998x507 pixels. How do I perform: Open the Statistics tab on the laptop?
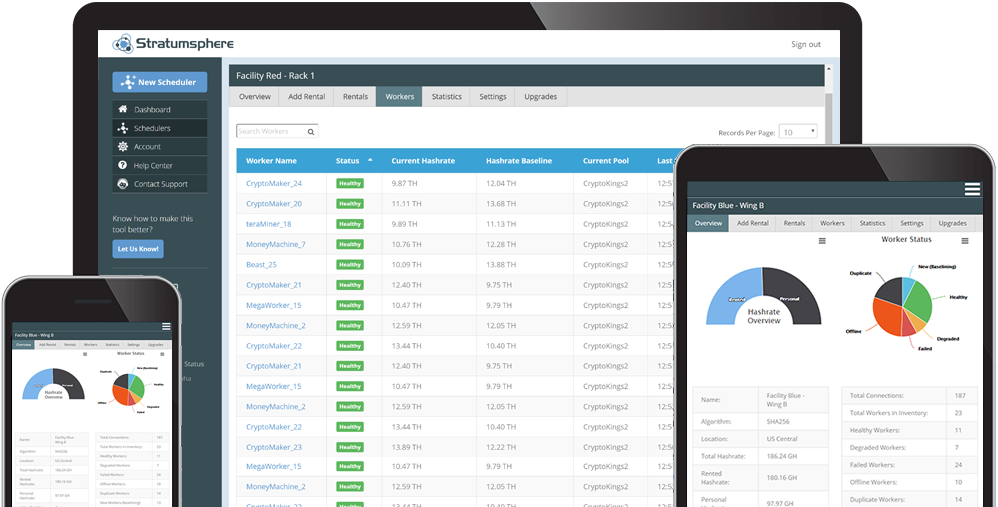coord(447,97)
